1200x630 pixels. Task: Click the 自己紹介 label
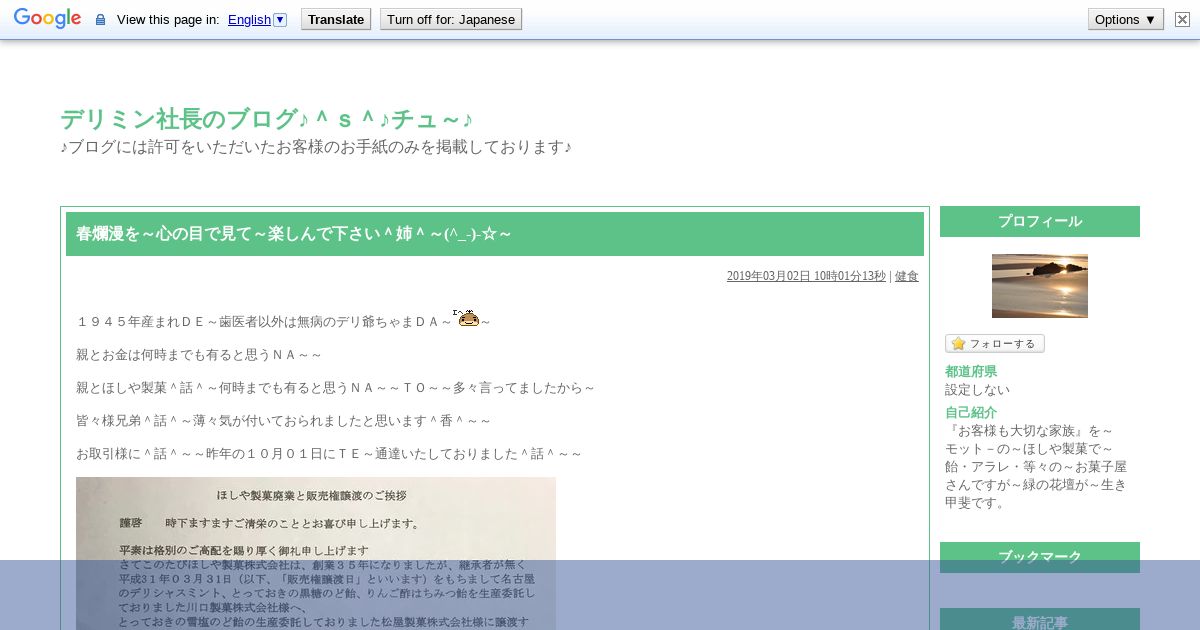971,412
